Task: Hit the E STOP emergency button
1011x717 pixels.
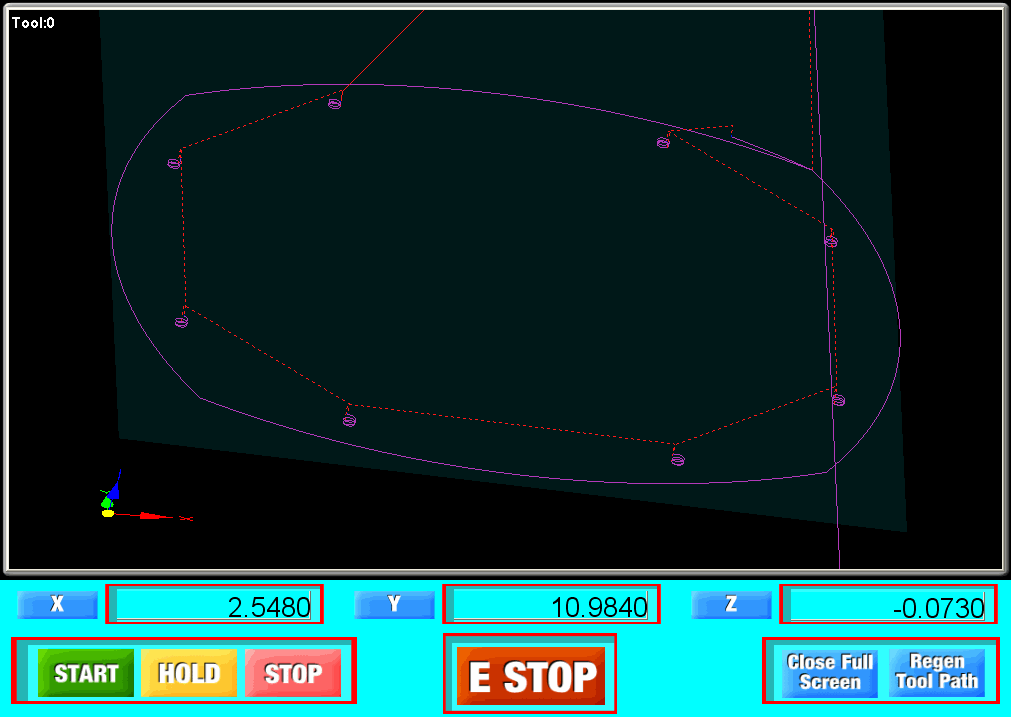Action: click(531, 676)
